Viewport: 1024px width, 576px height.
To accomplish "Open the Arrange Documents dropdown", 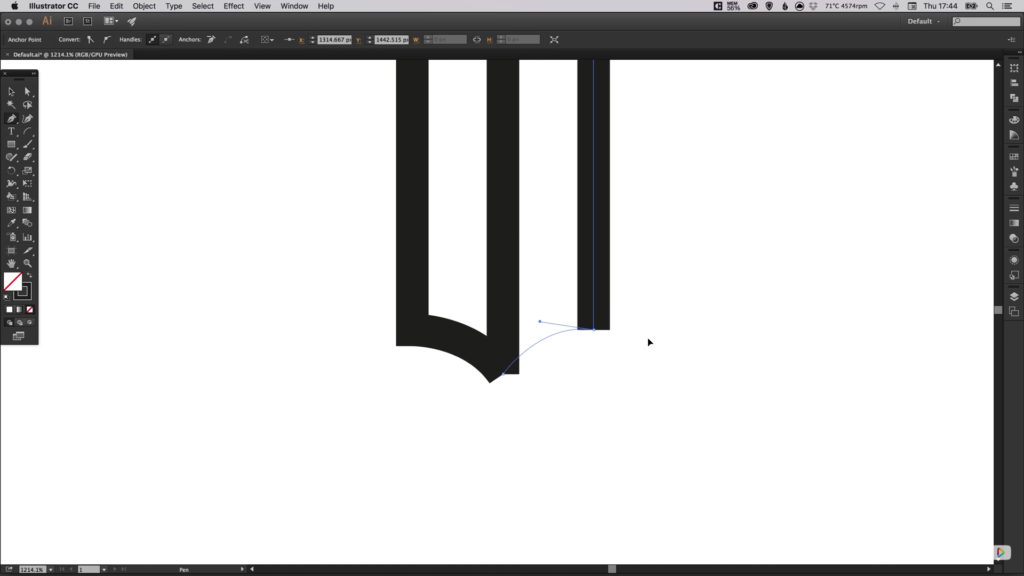I will pos(111,21).
